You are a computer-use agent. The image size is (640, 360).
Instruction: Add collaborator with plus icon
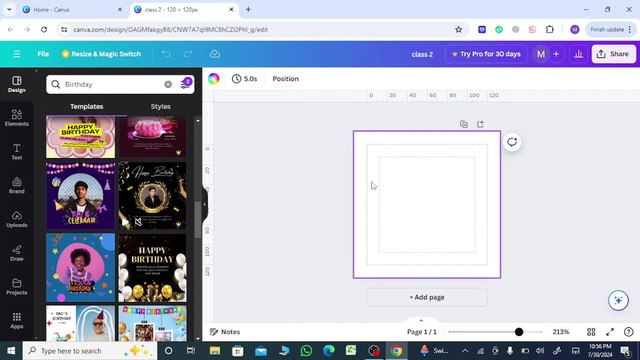[x=556, y=54]
